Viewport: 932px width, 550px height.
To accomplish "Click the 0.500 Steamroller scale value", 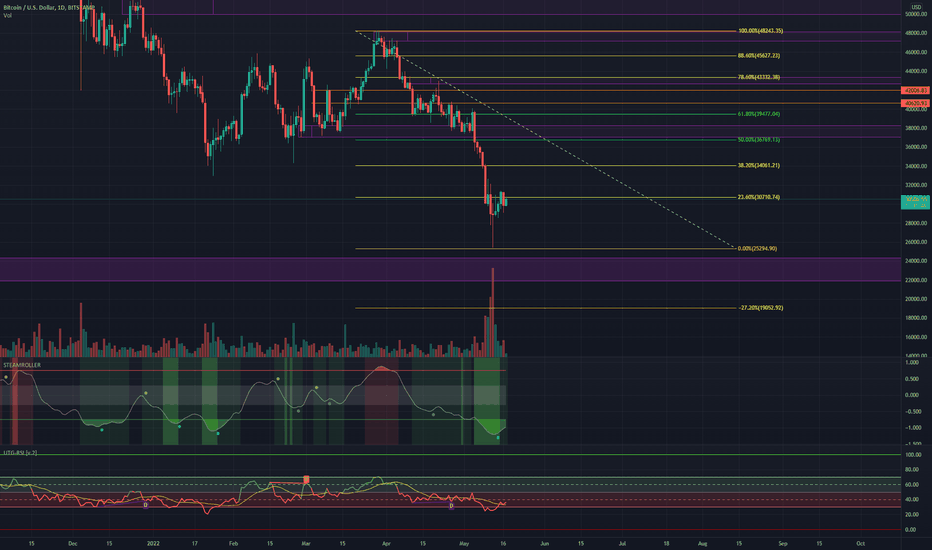I will pos(912,379).
